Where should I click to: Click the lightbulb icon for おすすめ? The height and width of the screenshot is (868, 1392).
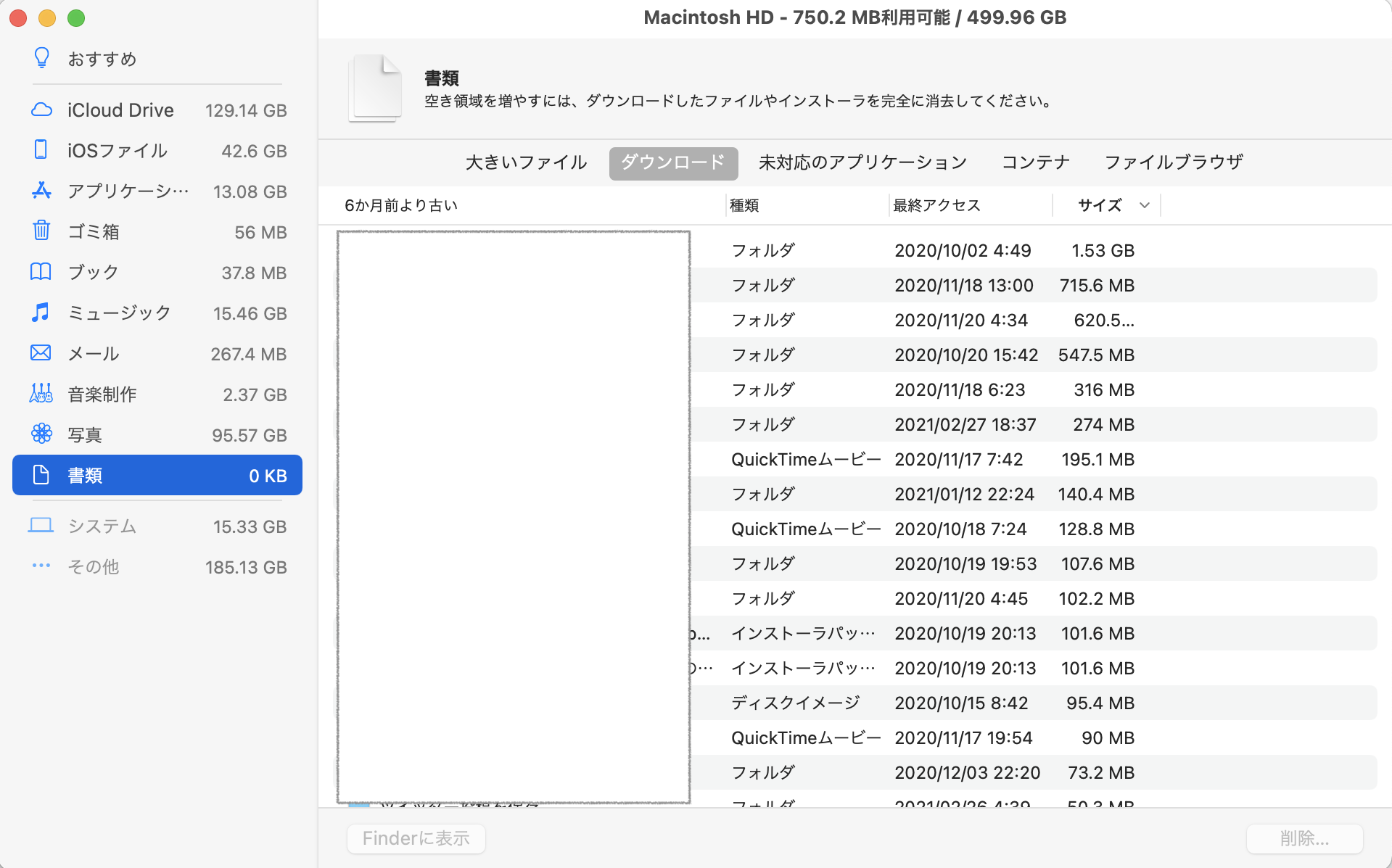tap(42, 58)
